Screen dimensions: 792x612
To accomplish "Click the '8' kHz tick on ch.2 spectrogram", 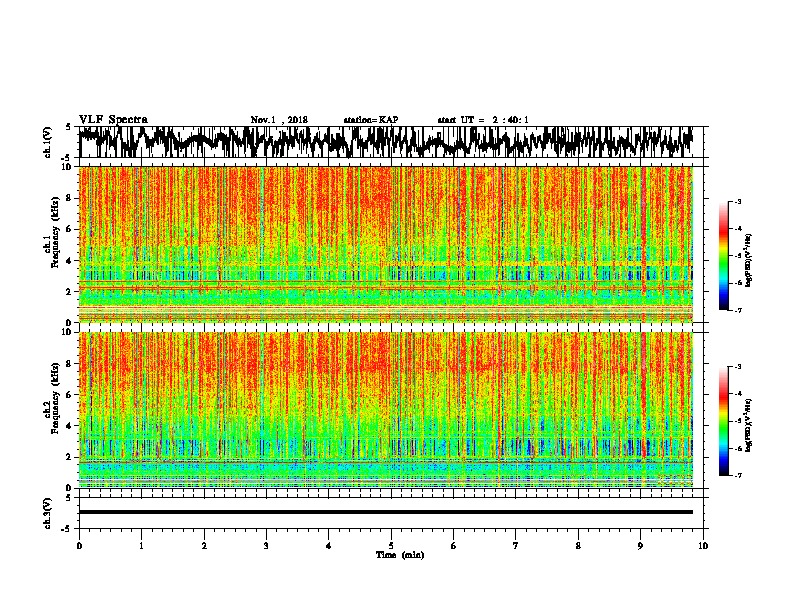I will pyautogui.click(x=71, y=364).
